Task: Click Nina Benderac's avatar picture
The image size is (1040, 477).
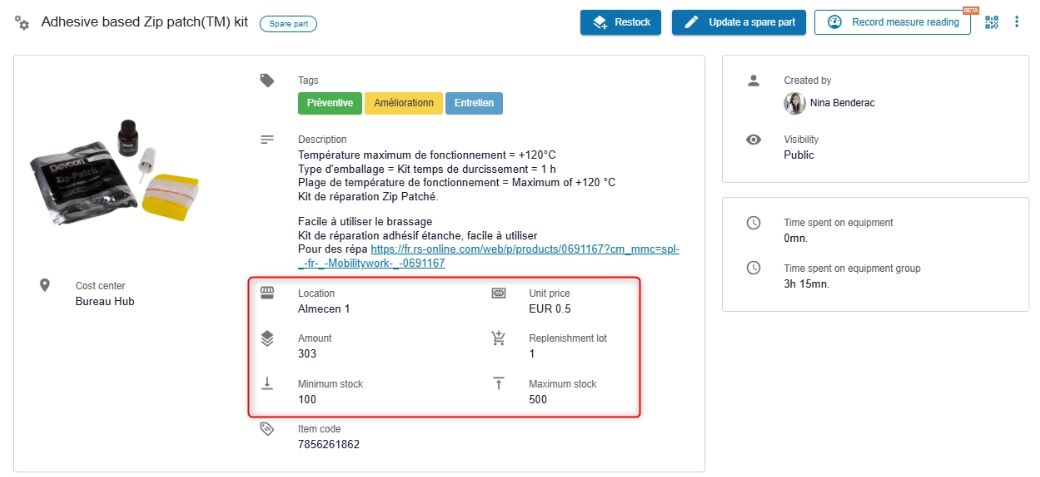Action: (x=794, y=103)
